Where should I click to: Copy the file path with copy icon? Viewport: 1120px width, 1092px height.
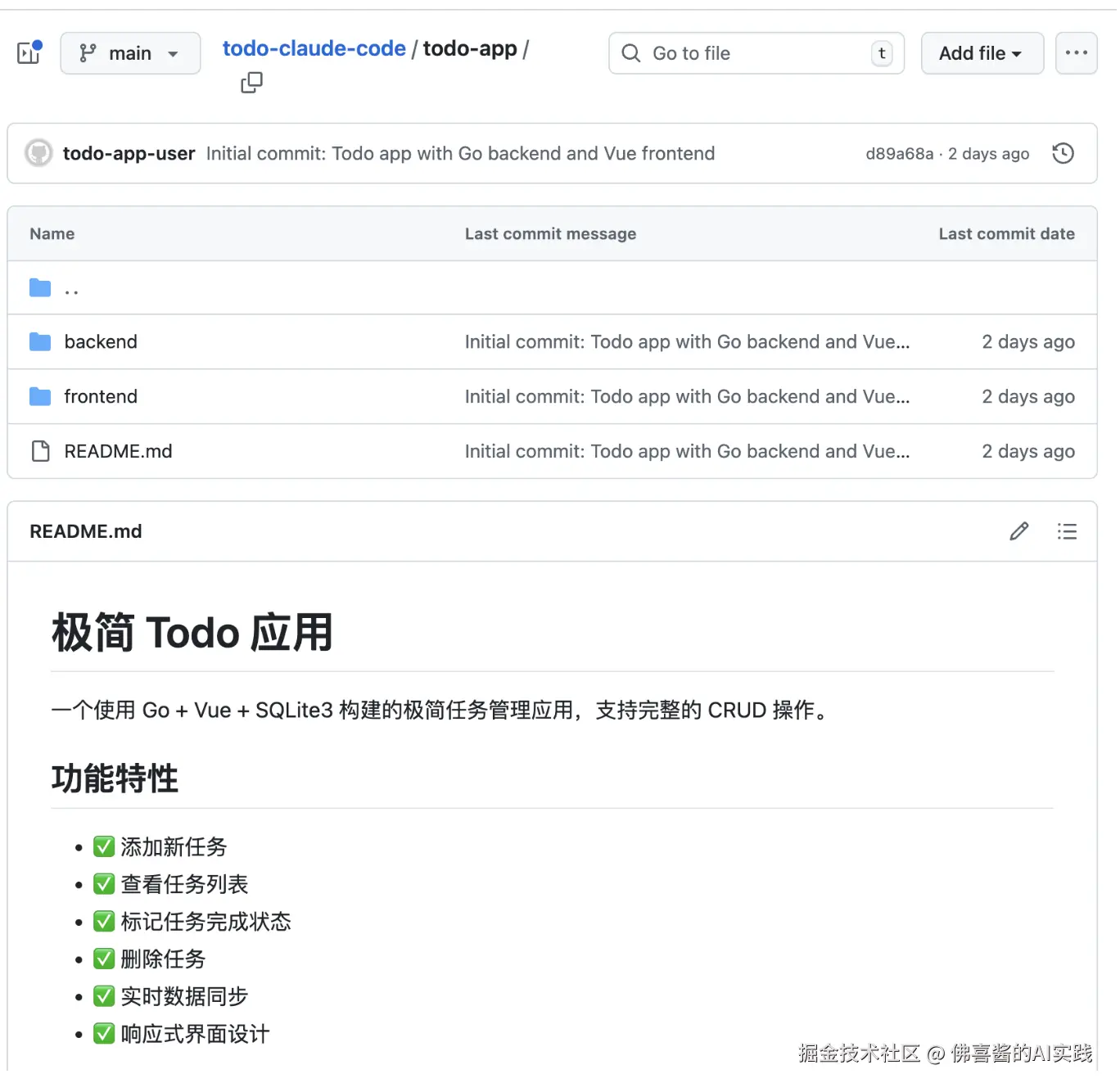(251, 83)
